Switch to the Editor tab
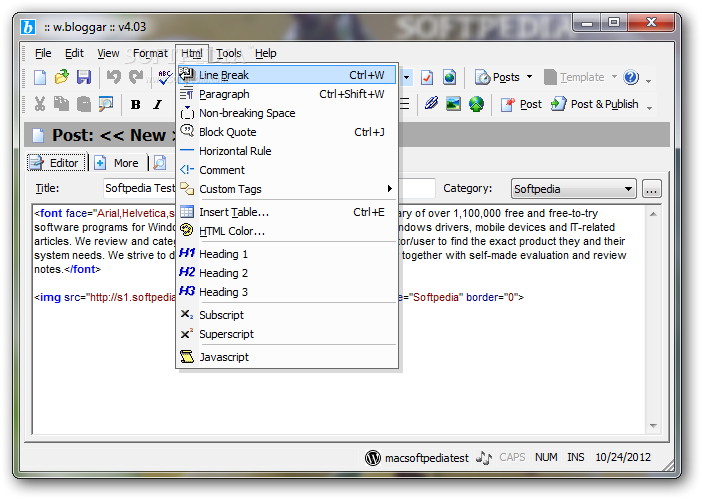The width and height of the screenshot is (702, 499). click(56, 163)
